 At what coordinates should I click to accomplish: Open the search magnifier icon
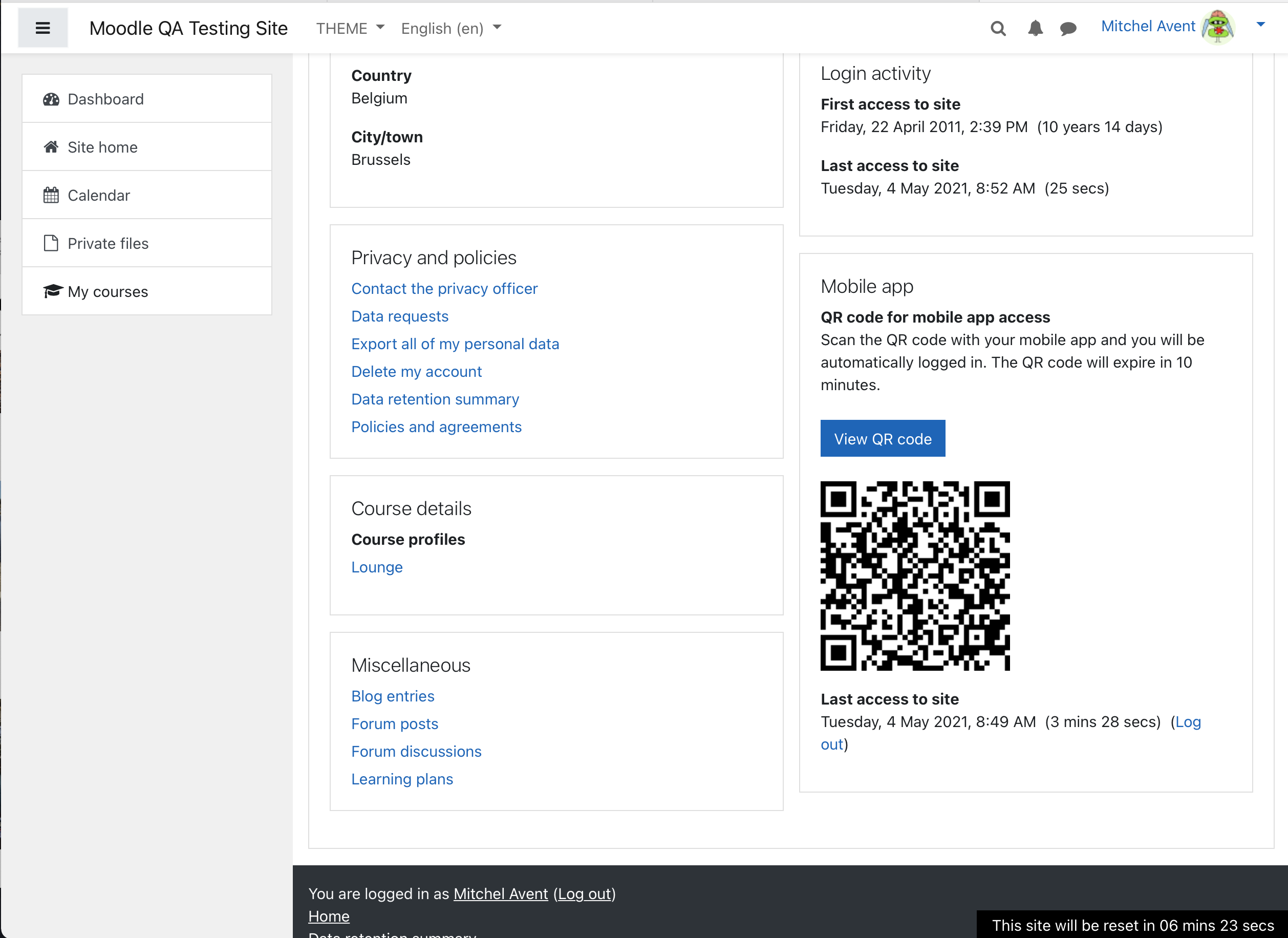click(998, 28)
